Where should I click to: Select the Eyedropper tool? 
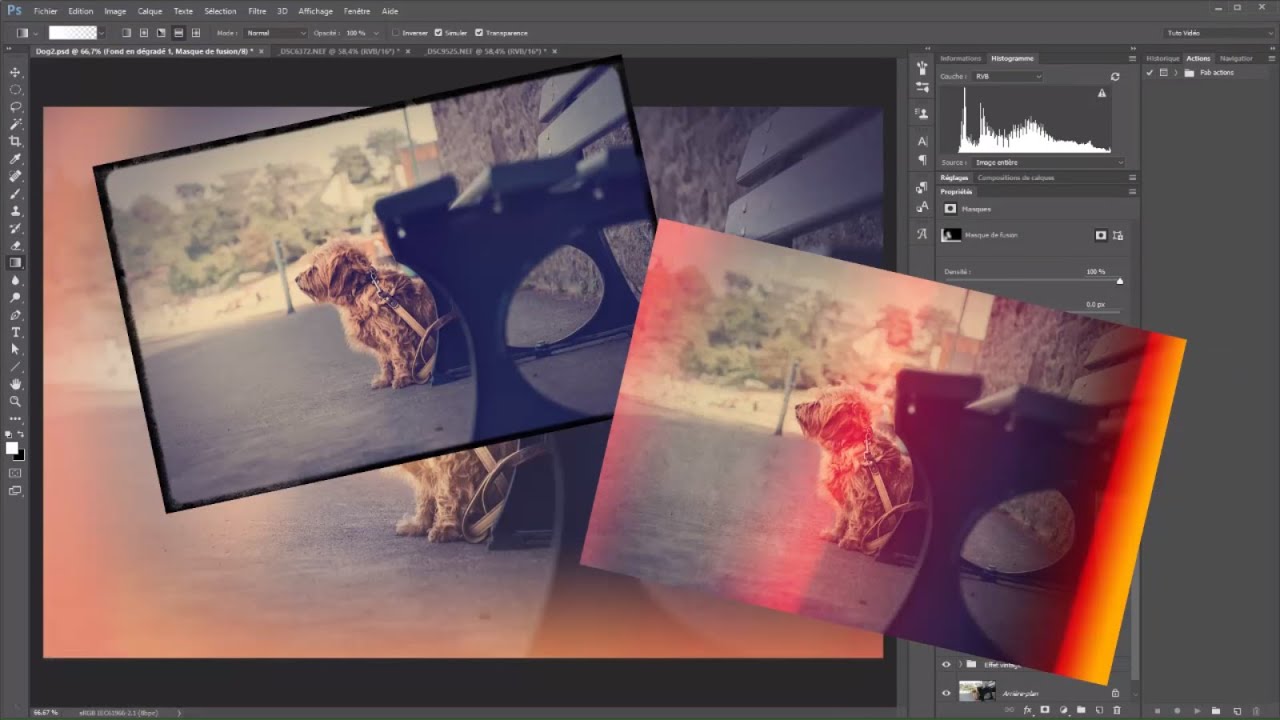tap(15, 159)
